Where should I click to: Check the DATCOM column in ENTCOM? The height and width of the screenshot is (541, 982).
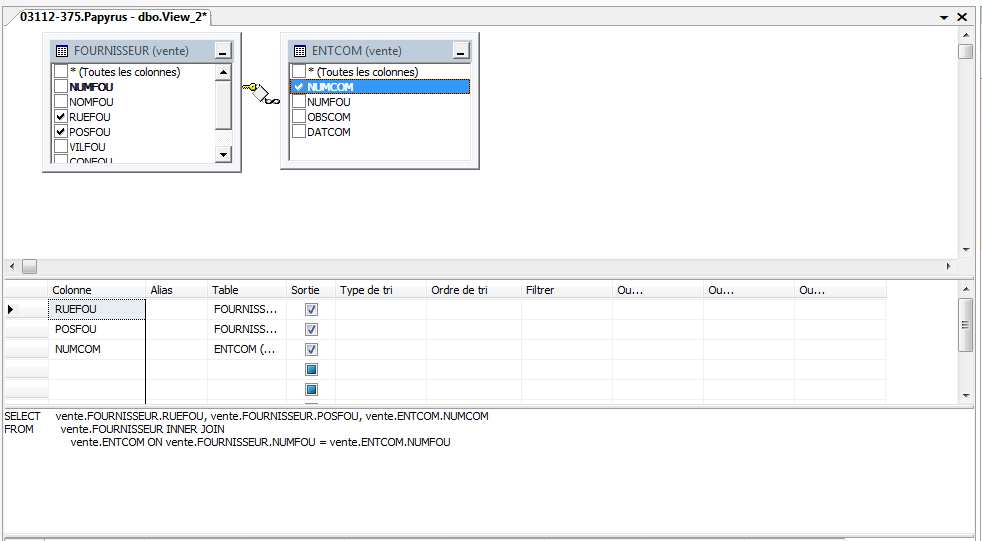(298, 132)
